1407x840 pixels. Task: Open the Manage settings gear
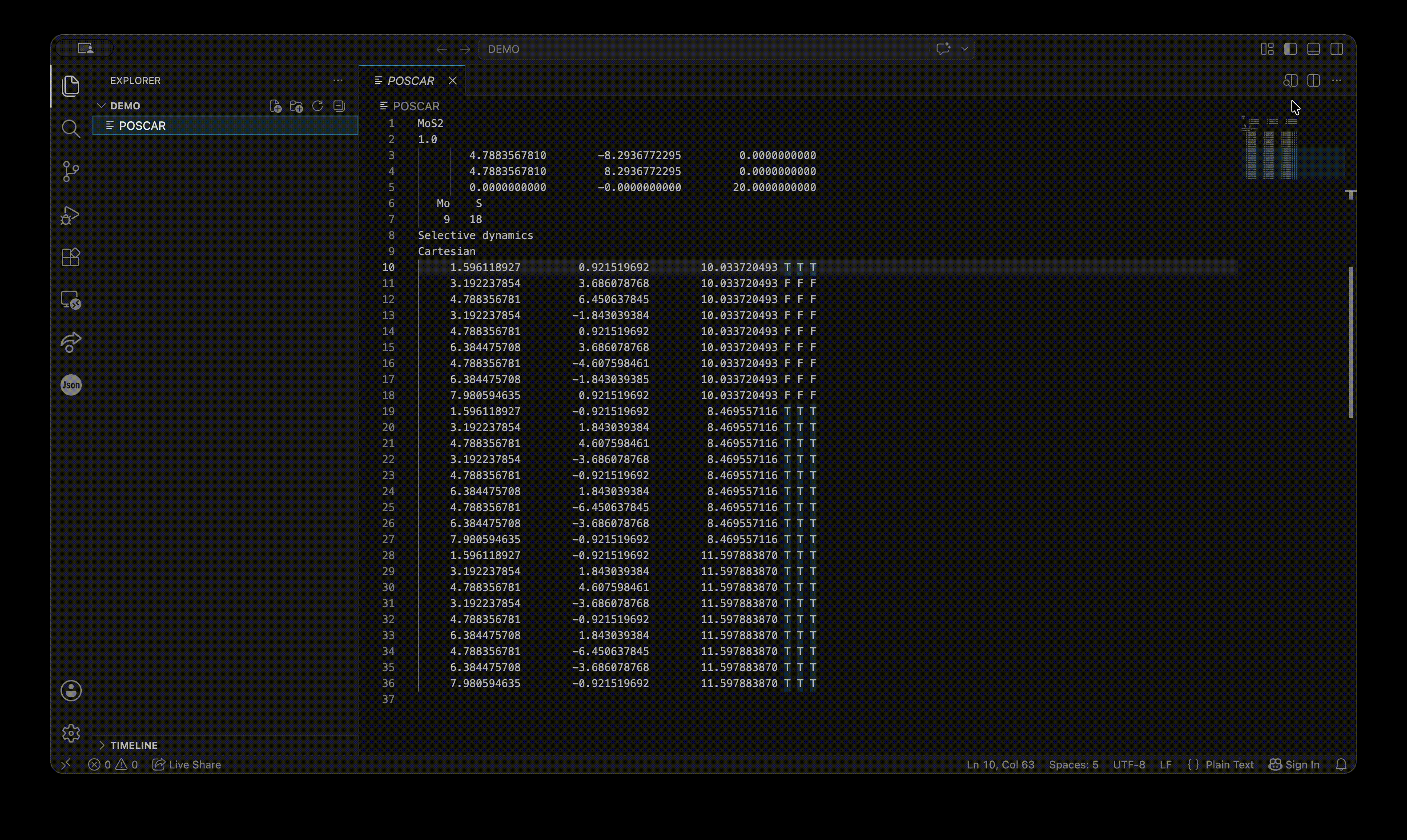click(71, 733)
